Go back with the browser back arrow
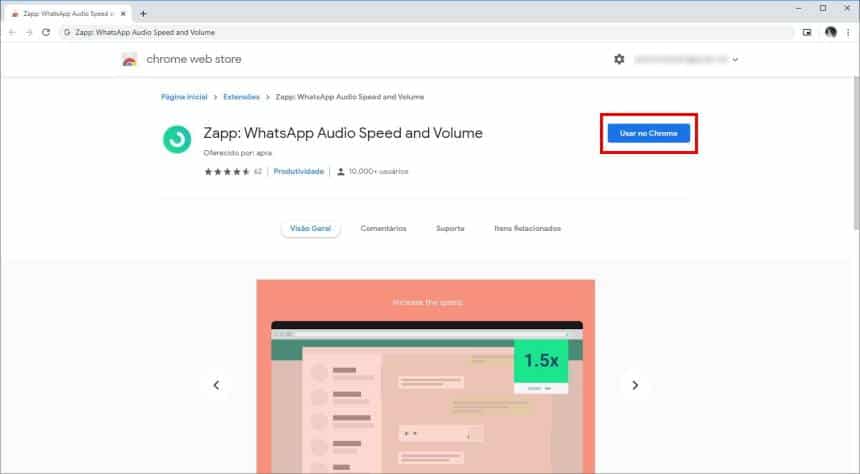The height and width of the screenshot is (474, 860). [12, 32]
